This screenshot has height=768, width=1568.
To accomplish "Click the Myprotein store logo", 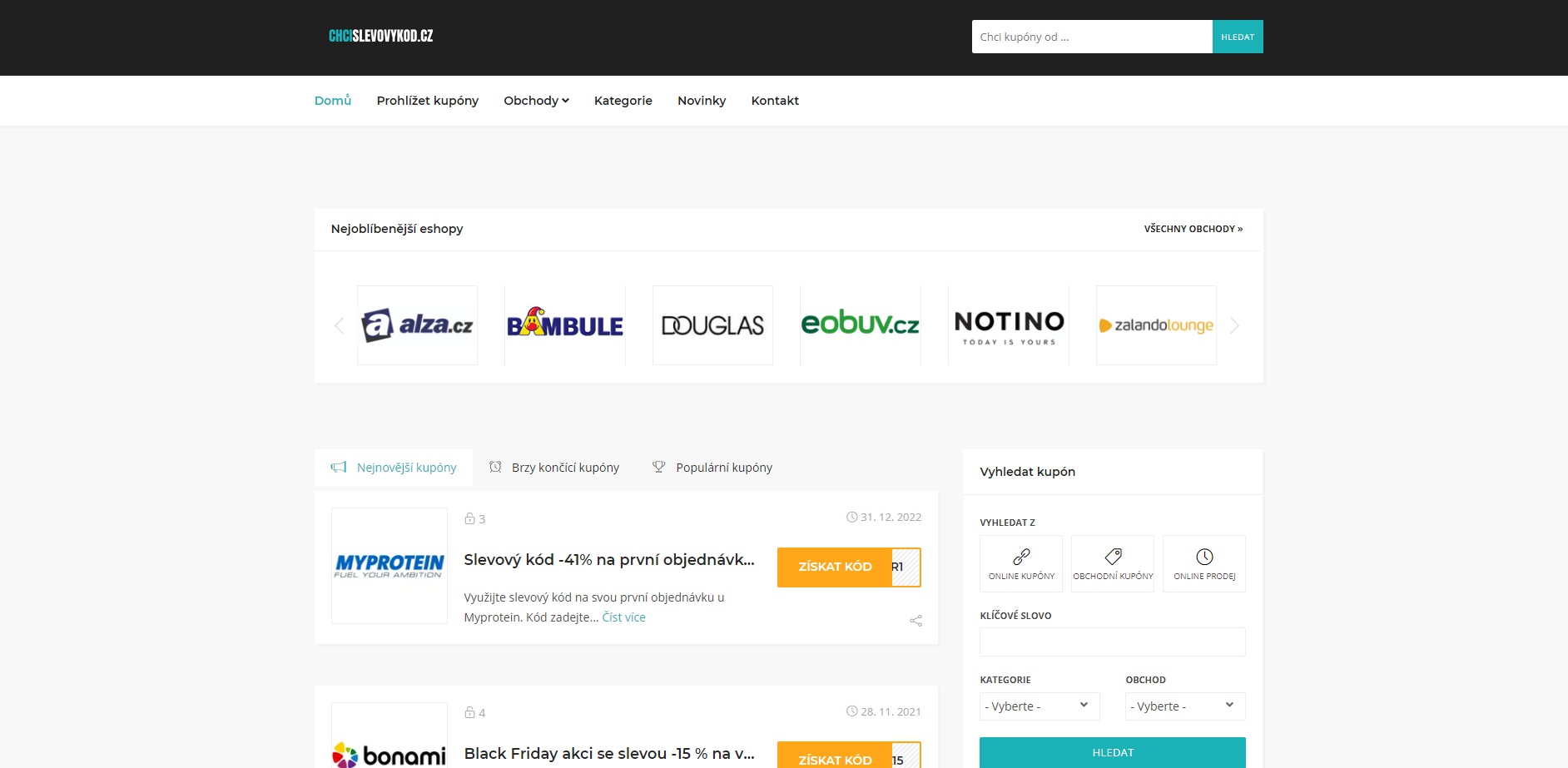I will (x=390, y=566).
